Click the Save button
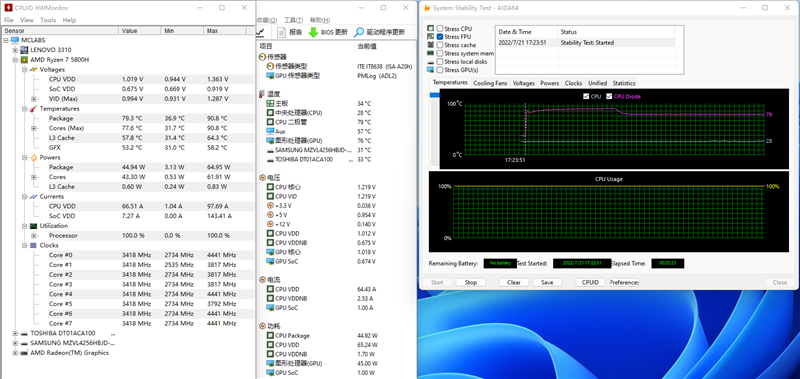This screenshot has height=379, width=800. coord(547,282)
